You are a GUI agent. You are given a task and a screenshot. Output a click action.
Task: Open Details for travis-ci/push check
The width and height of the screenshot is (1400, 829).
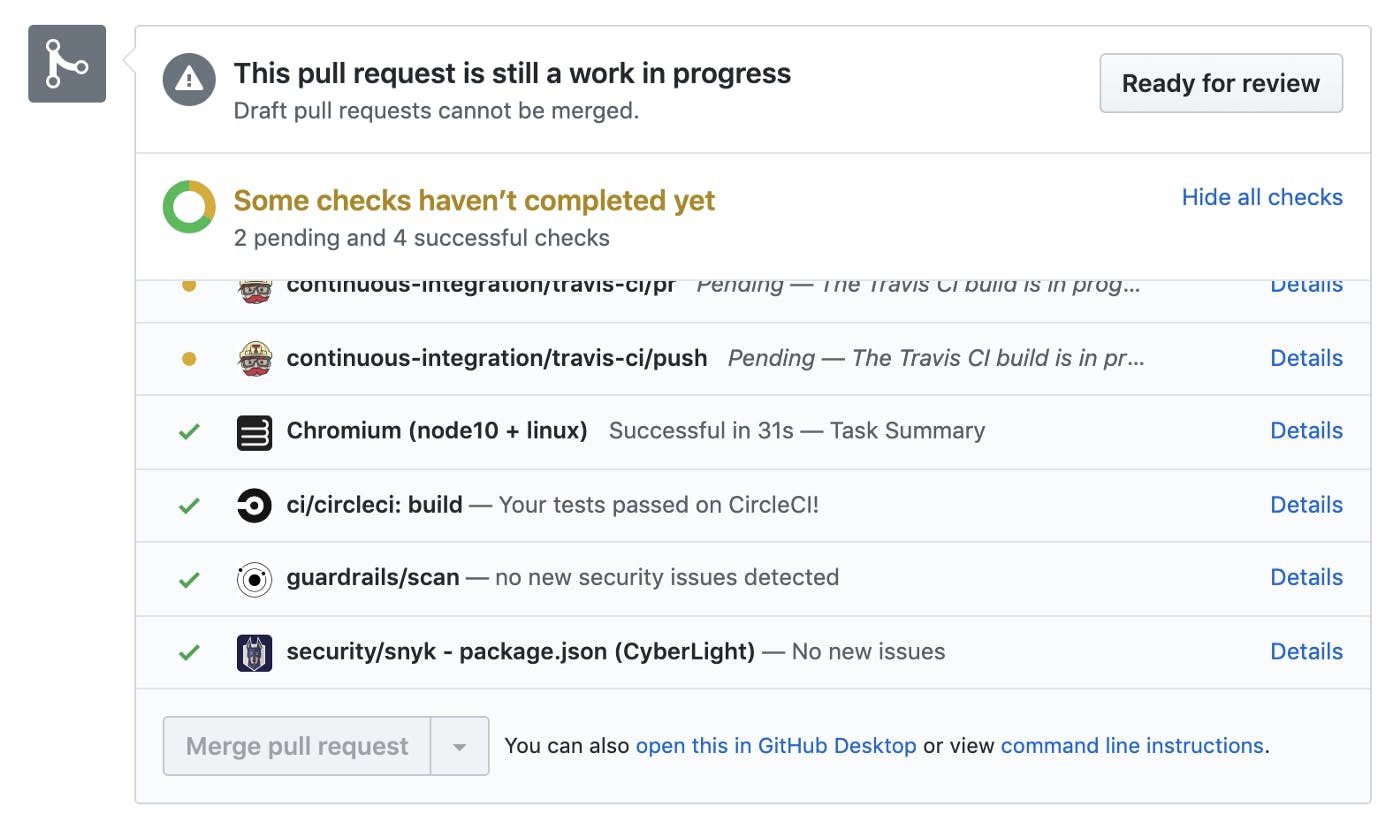(1306, 358)
